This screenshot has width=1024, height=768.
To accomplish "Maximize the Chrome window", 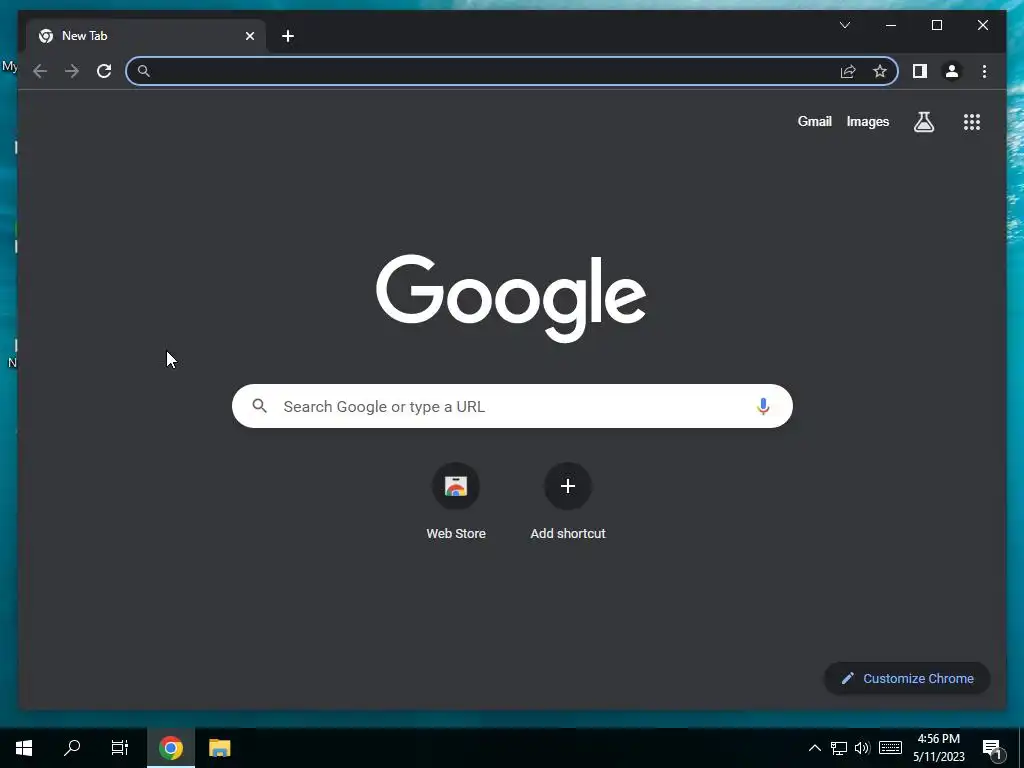I will point(936,25).
